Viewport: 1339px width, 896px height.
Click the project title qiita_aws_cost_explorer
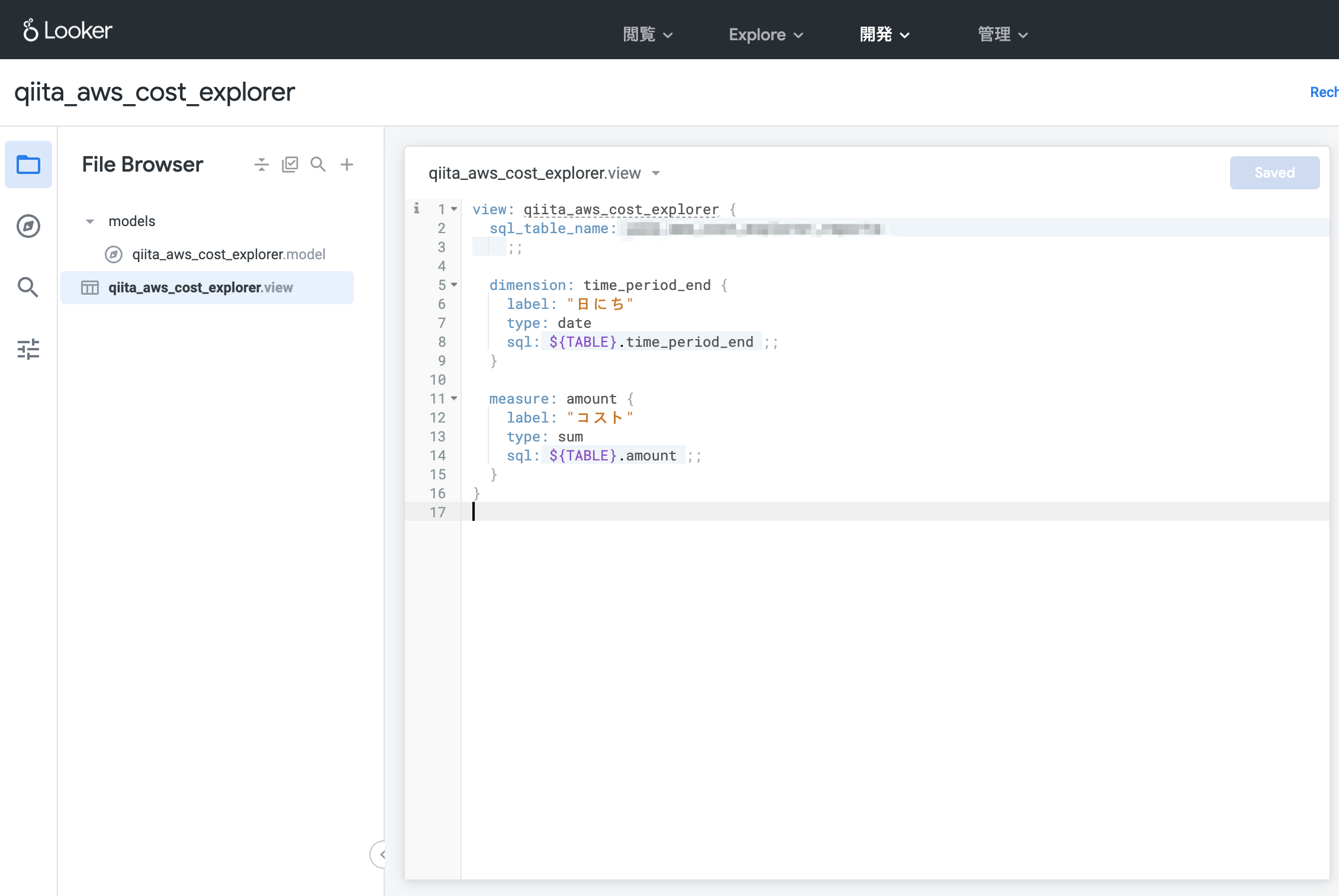[x=154, y=92]
